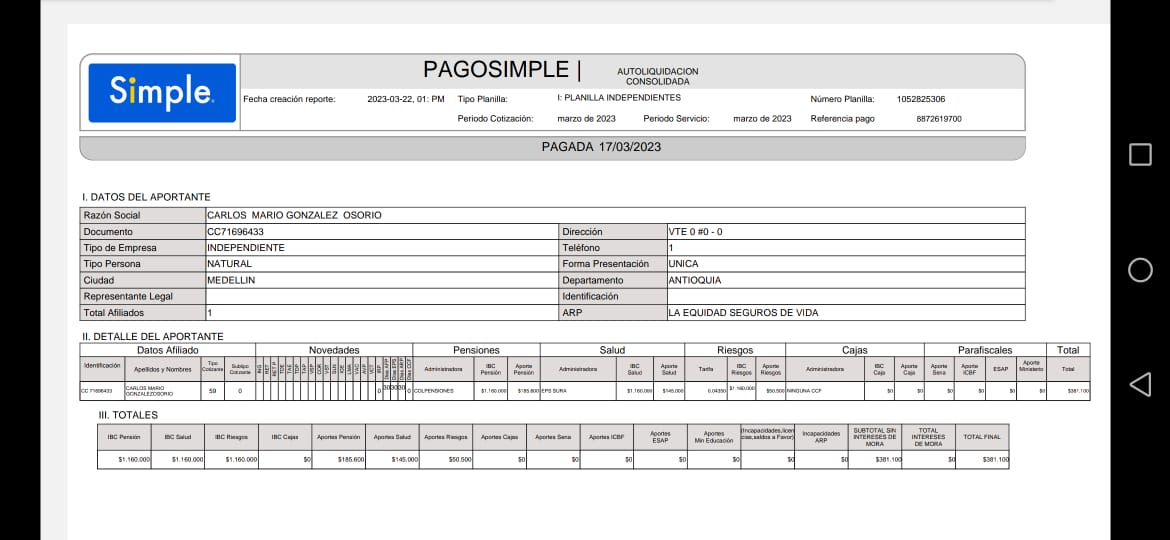Tap the Número Planilla value 1052825306

(x=921, y=99)
